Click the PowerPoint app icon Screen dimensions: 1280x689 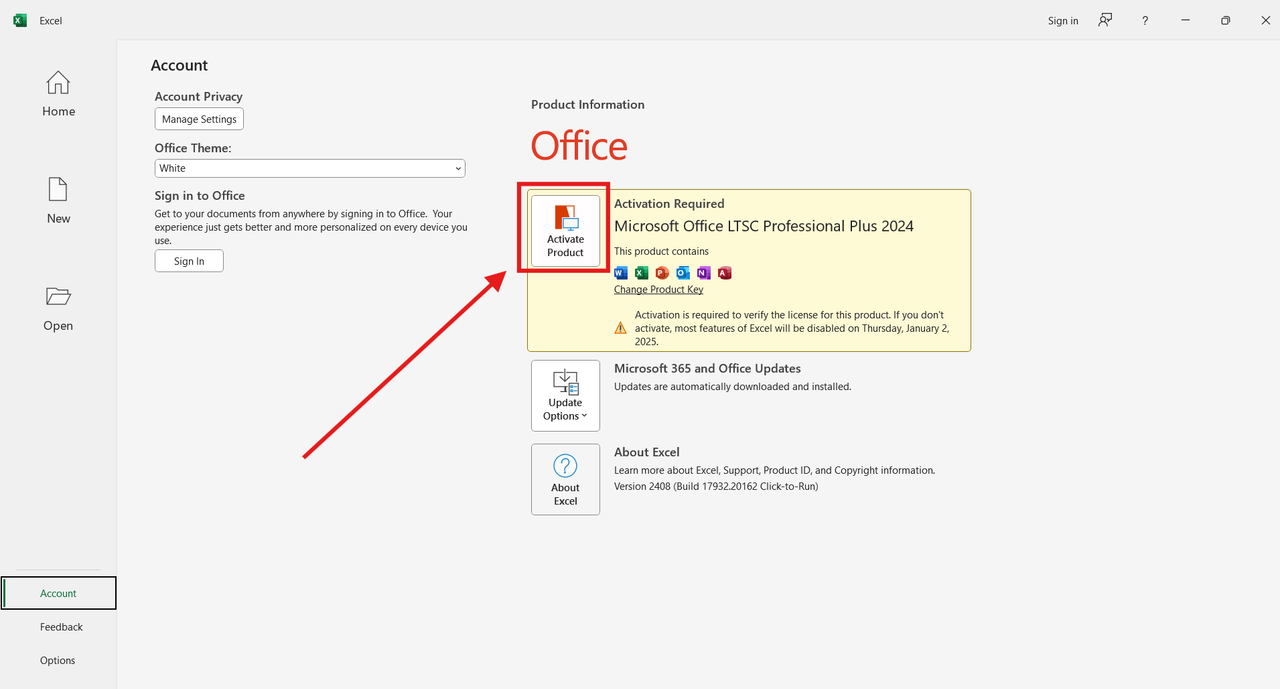[662, 273]
